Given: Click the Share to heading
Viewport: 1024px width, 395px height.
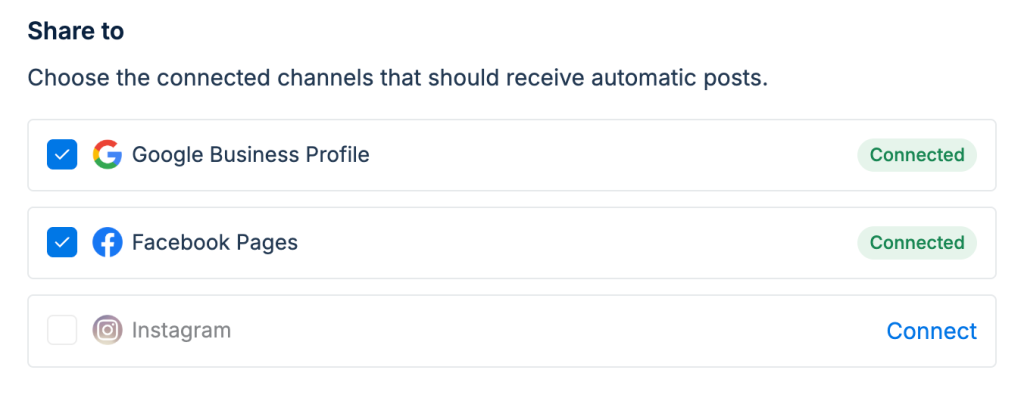Looking at the screenshot, I should click(x=76, y=31).
